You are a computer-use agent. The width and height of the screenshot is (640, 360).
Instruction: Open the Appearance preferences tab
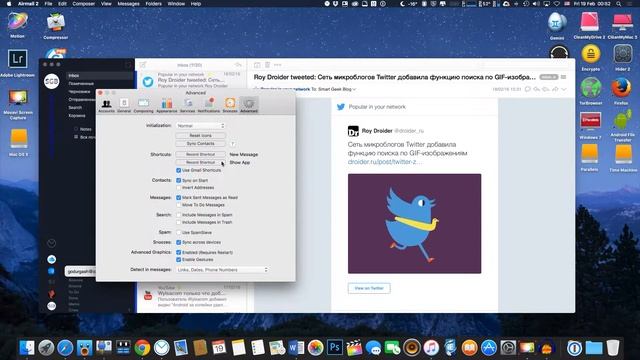pos(167,105)
